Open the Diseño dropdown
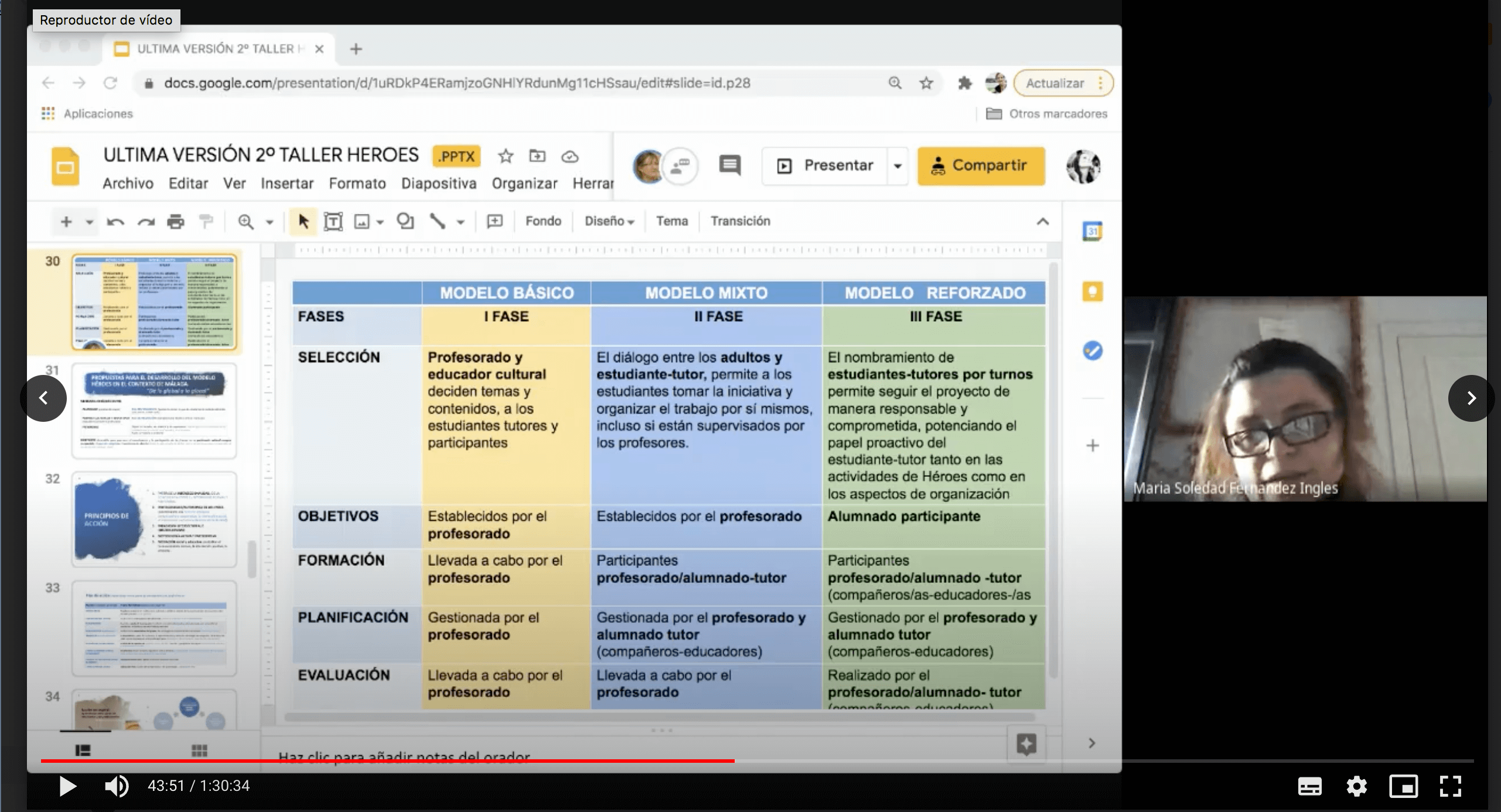1501x812 pixels. pos(609,221)
